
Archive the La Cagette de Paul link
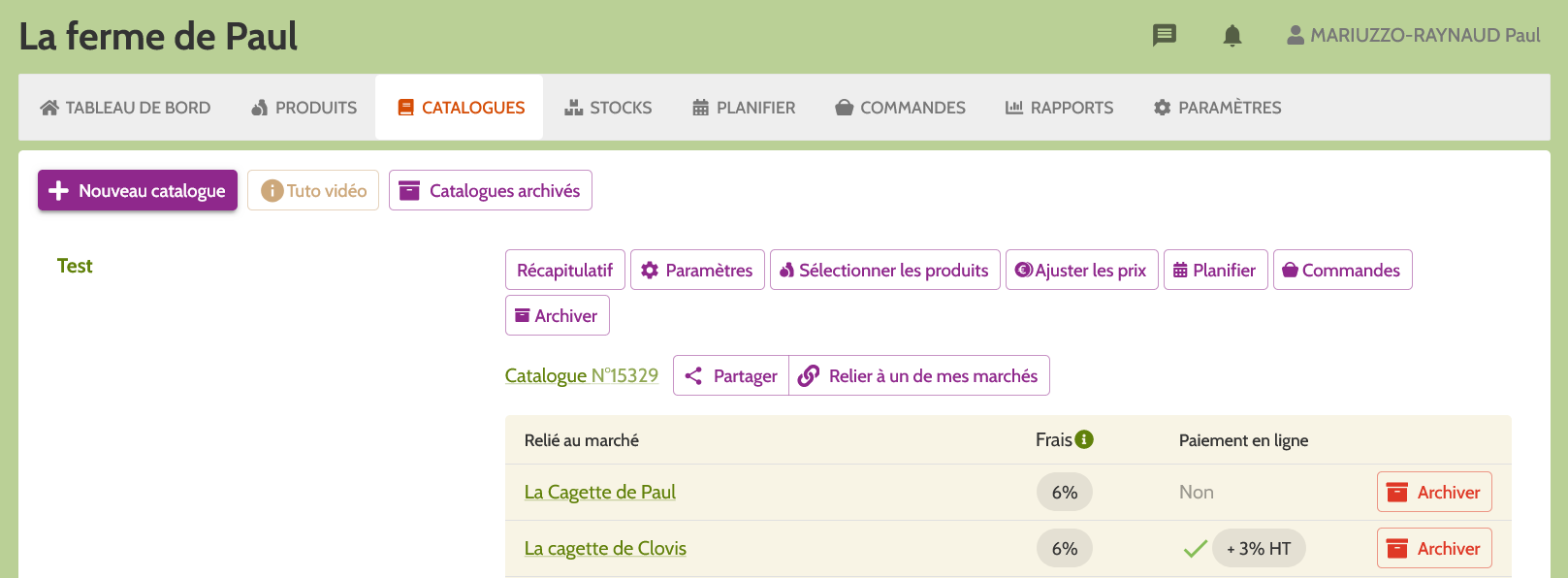click(x=1434, y=493)
